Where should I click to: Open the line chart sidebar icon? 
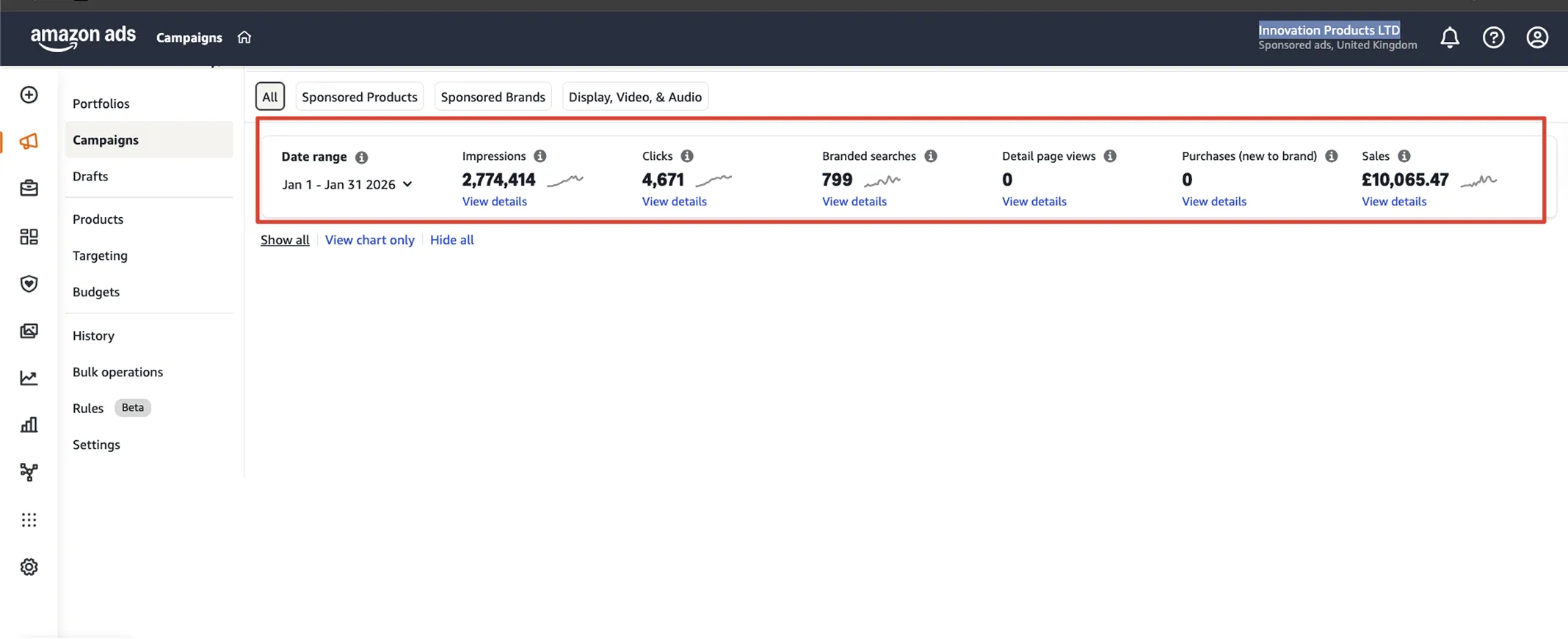click(29, 378)
